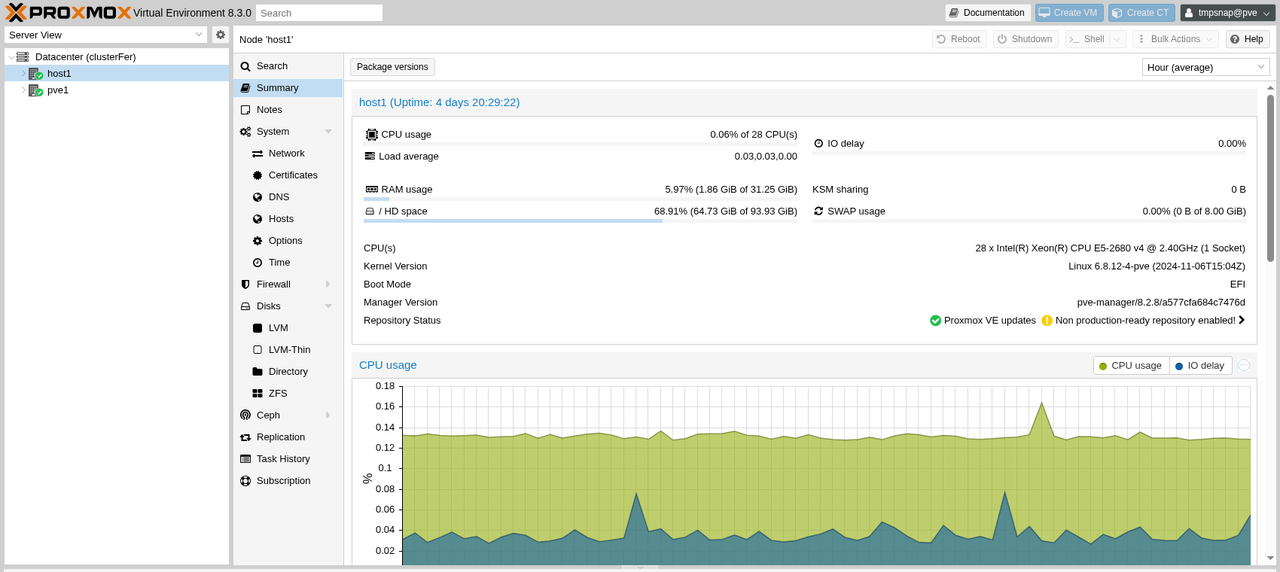Click the RAM usage progress bar
The height and width of the screenshot is (572, 1280).
click(580, 199)
